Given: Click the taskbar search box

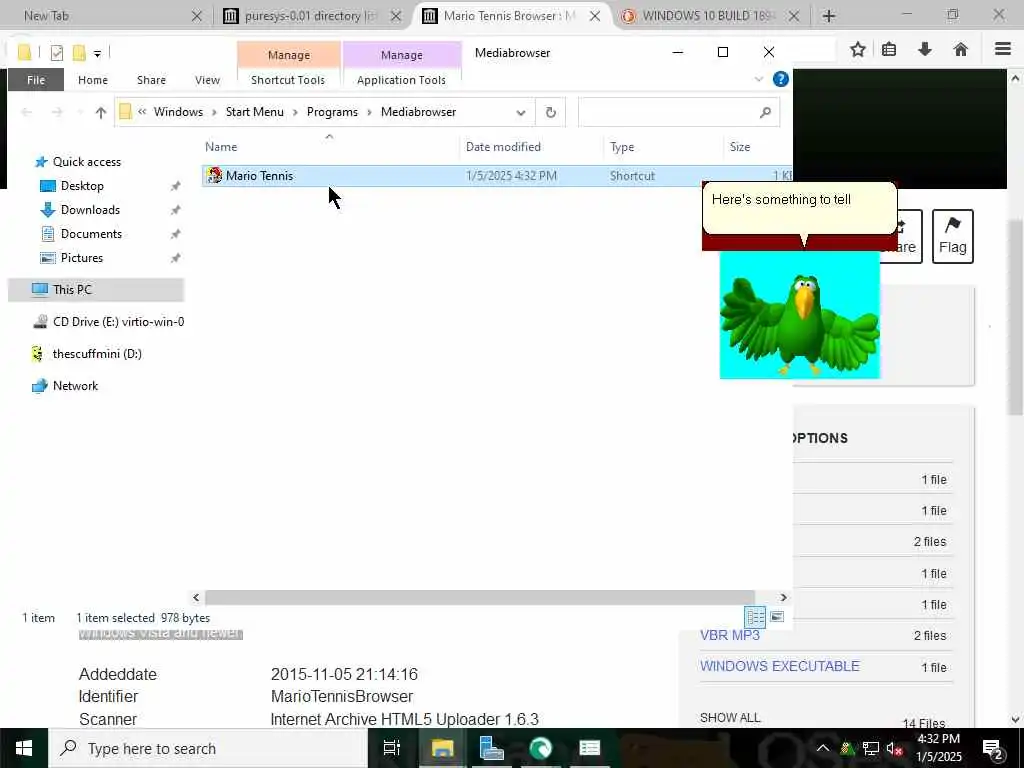Looking at the screenshot, I should [208, 748].
